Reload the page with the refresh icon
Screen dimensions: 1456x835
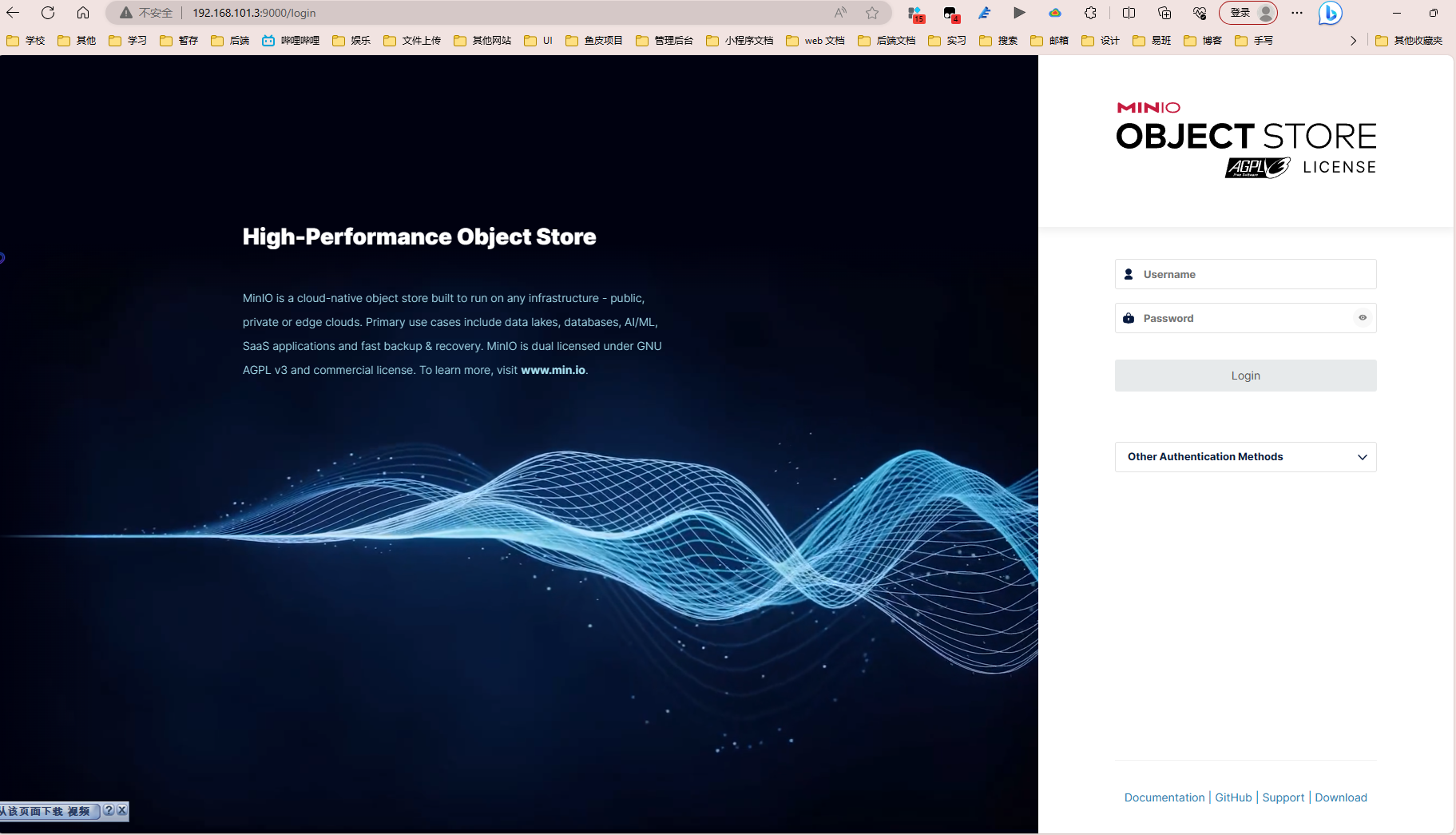(x=48, y=13)
